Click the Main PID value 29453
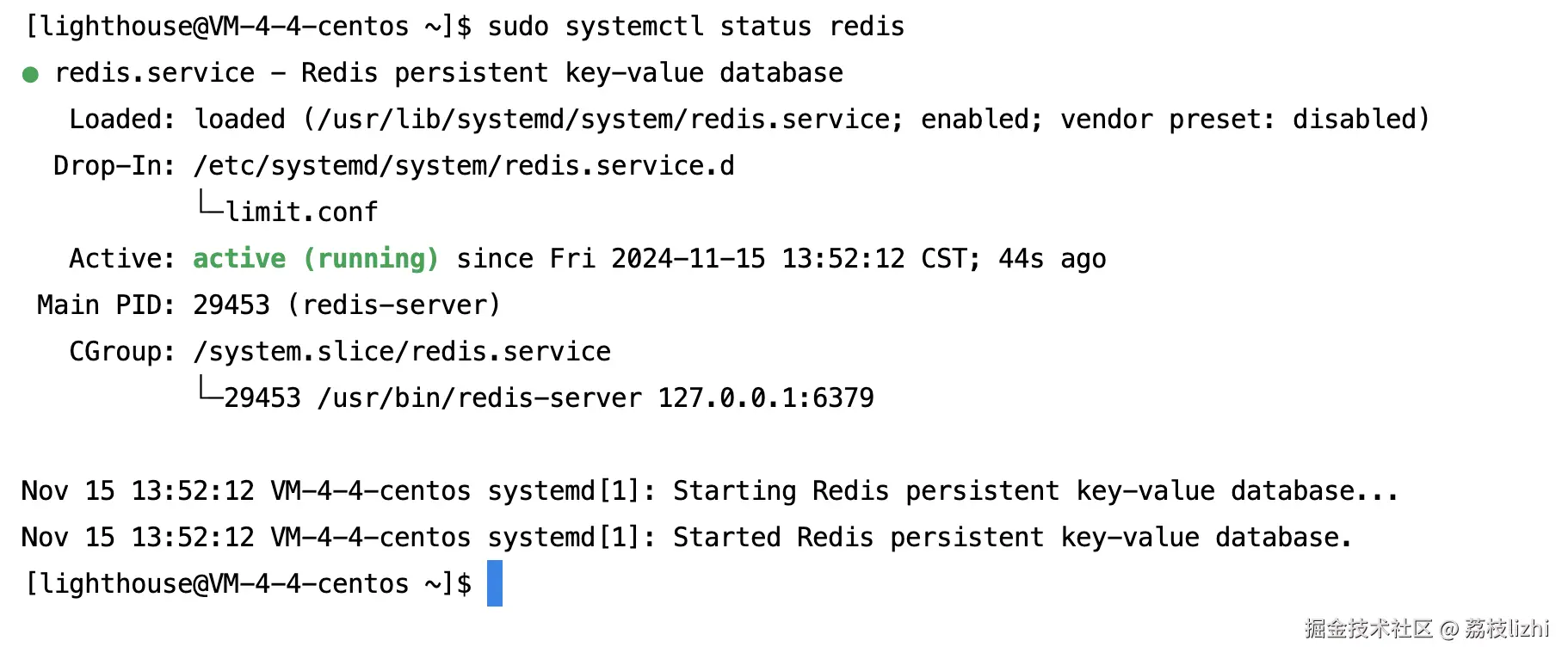1568x659 pixels. [x=231, y=305]
